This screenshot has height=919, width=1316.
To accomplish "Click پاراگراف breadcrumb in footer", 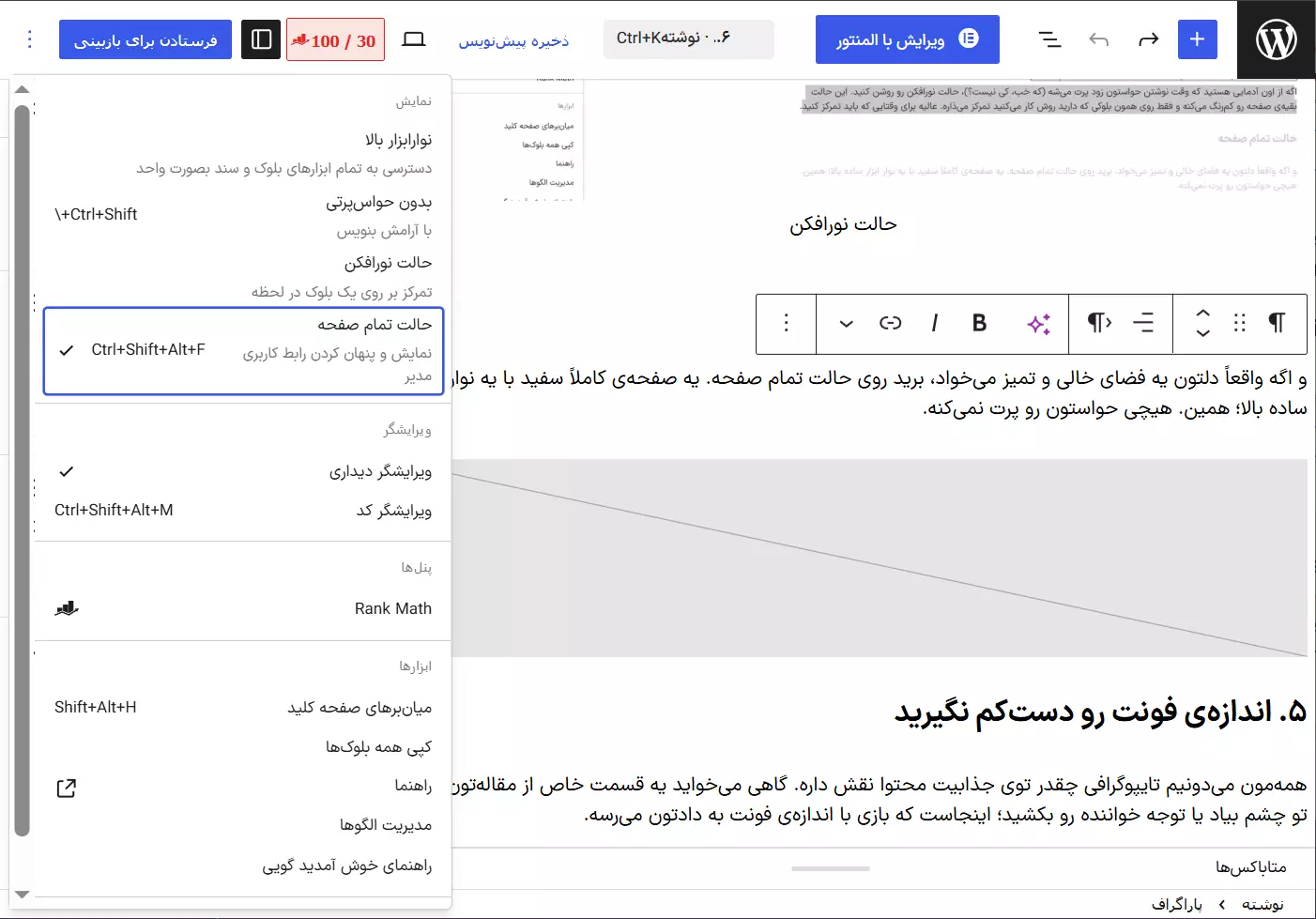I will 1177,904.
